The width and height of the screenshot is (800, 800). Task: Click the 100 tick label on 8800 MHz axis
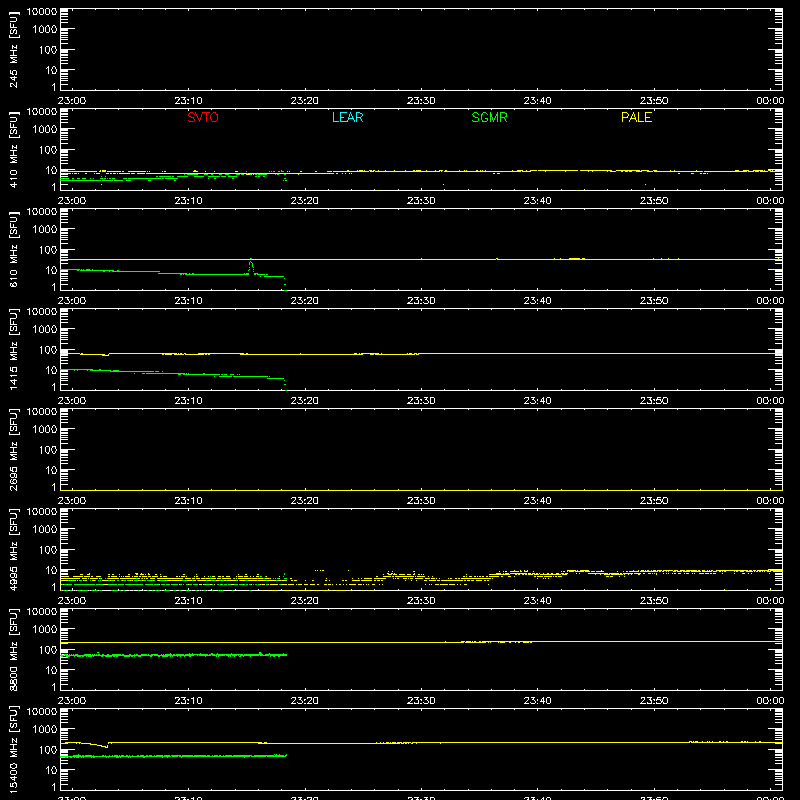pyautogui.click(x=48, y=650)
